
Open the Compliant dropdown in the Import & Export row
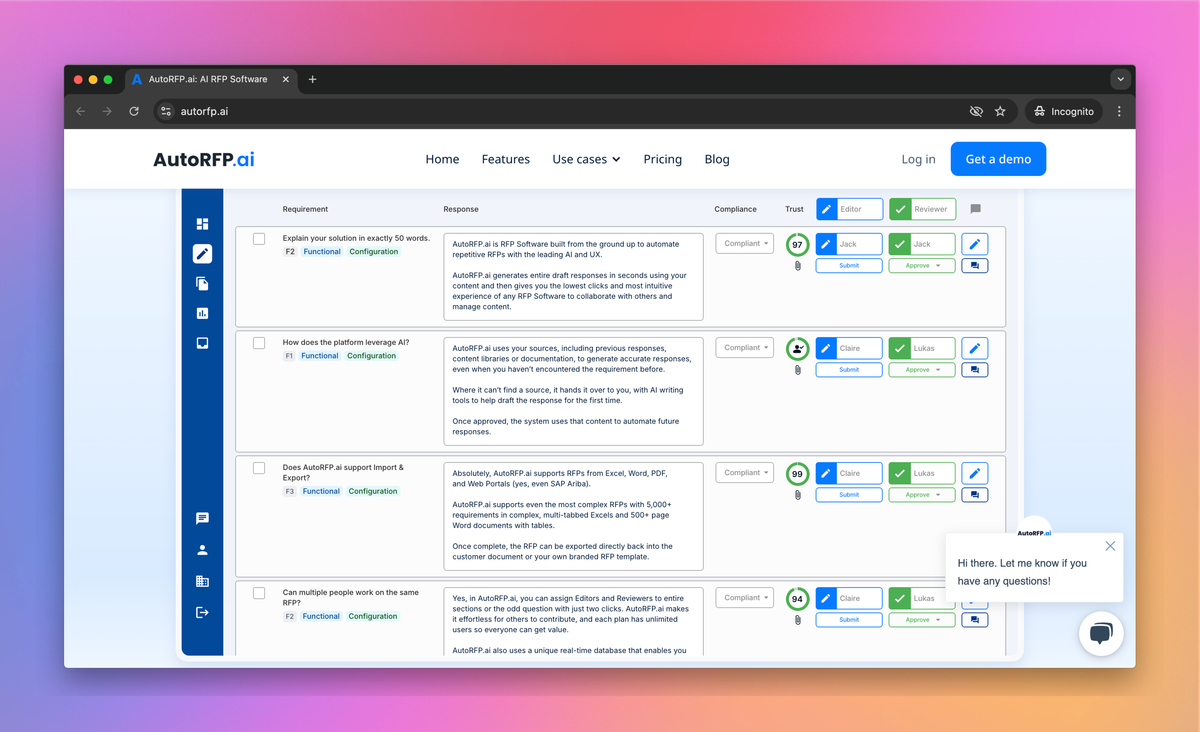coord(745,473)
